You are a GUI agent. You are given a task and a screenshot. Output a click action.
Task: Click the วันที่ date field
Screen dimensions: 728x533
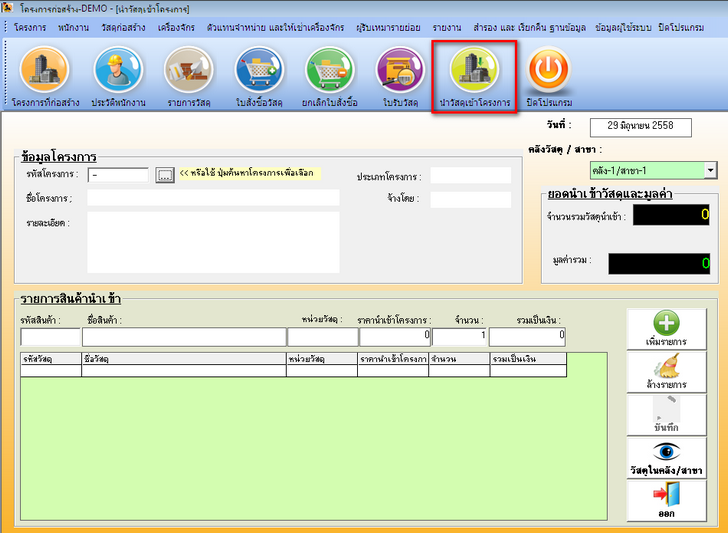640,127
